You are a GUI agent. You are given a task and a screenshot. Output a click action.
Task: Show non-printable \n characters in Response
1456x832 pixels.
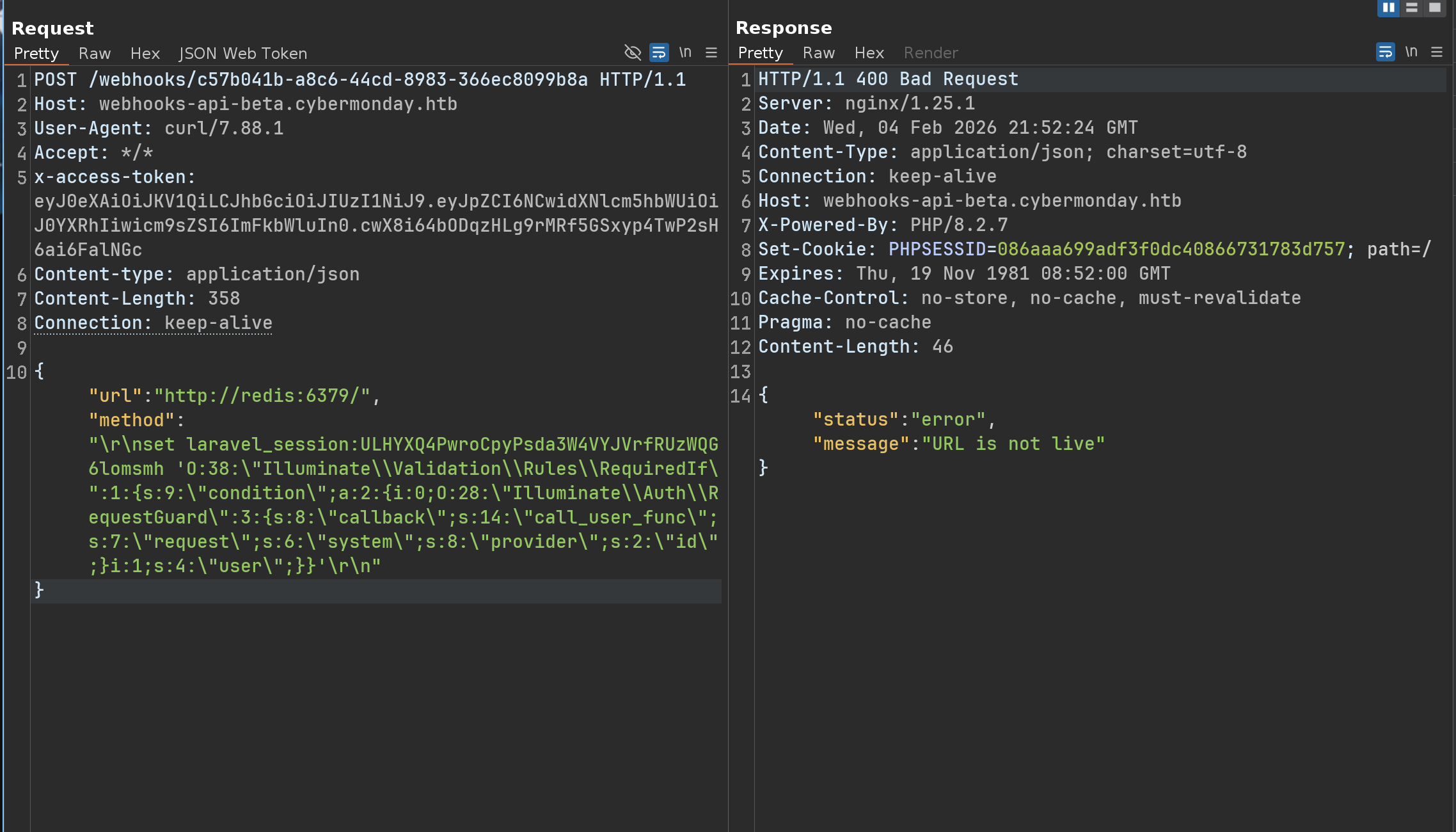(1411, 52)
